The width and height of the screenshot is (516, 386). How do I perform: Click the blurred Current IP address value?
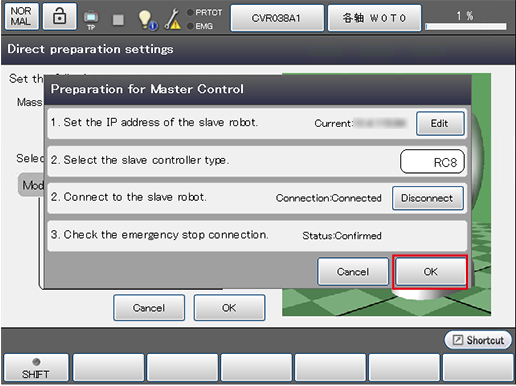point(380,123)
